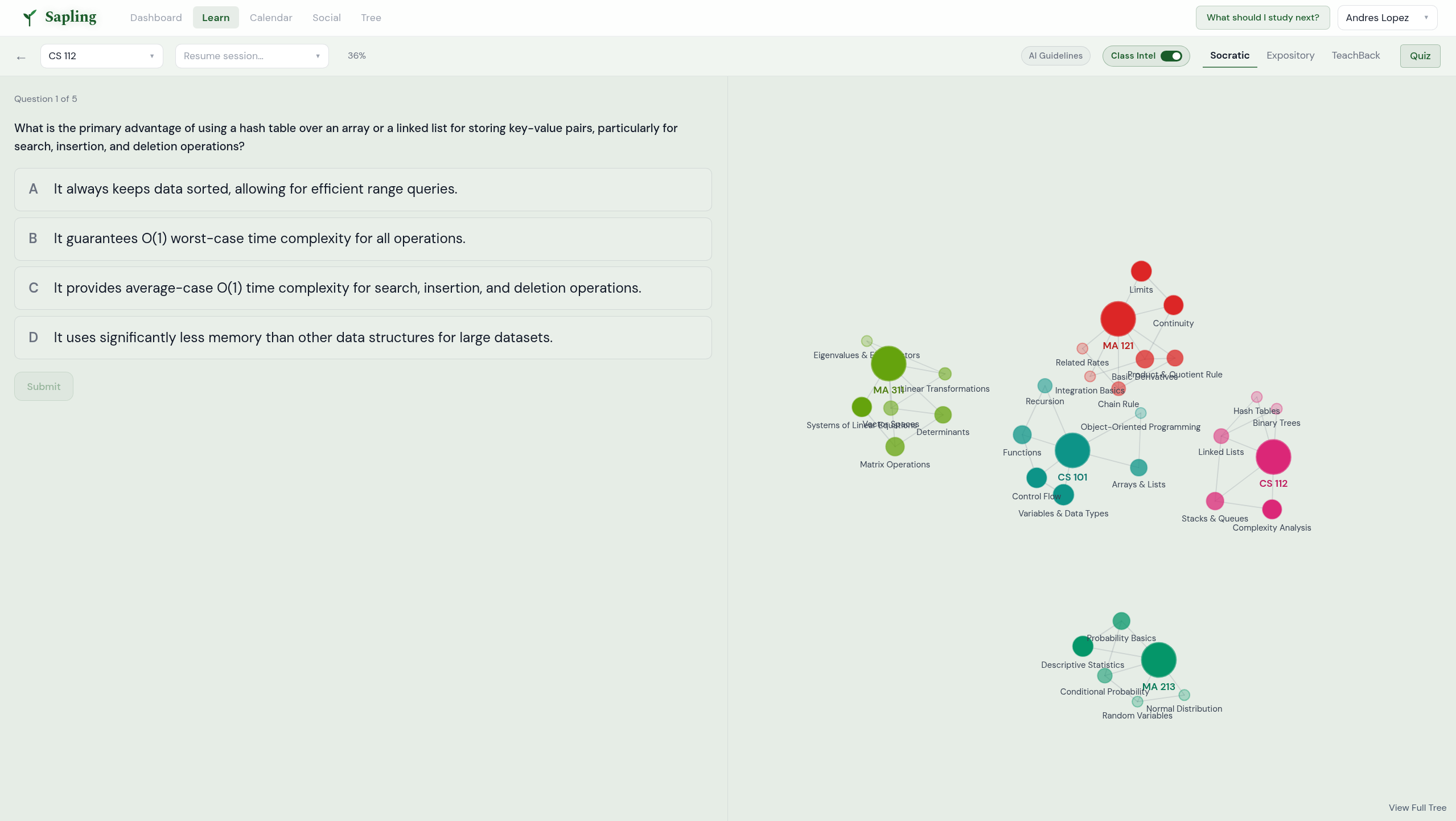Click the What should I study next? button

(1262, 18)
